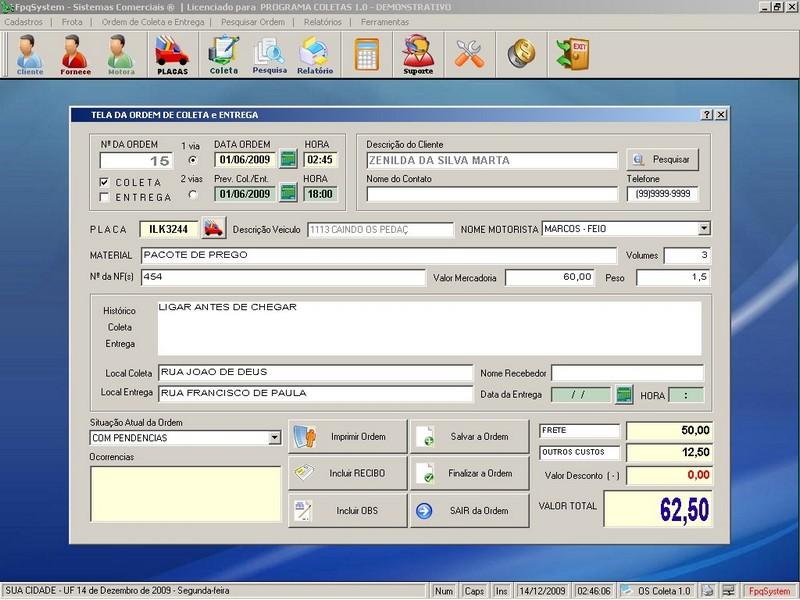This screenshot has width=800, height=600.
Task: Open the PLACAS vehicle icon
Action: pos(172,54)
